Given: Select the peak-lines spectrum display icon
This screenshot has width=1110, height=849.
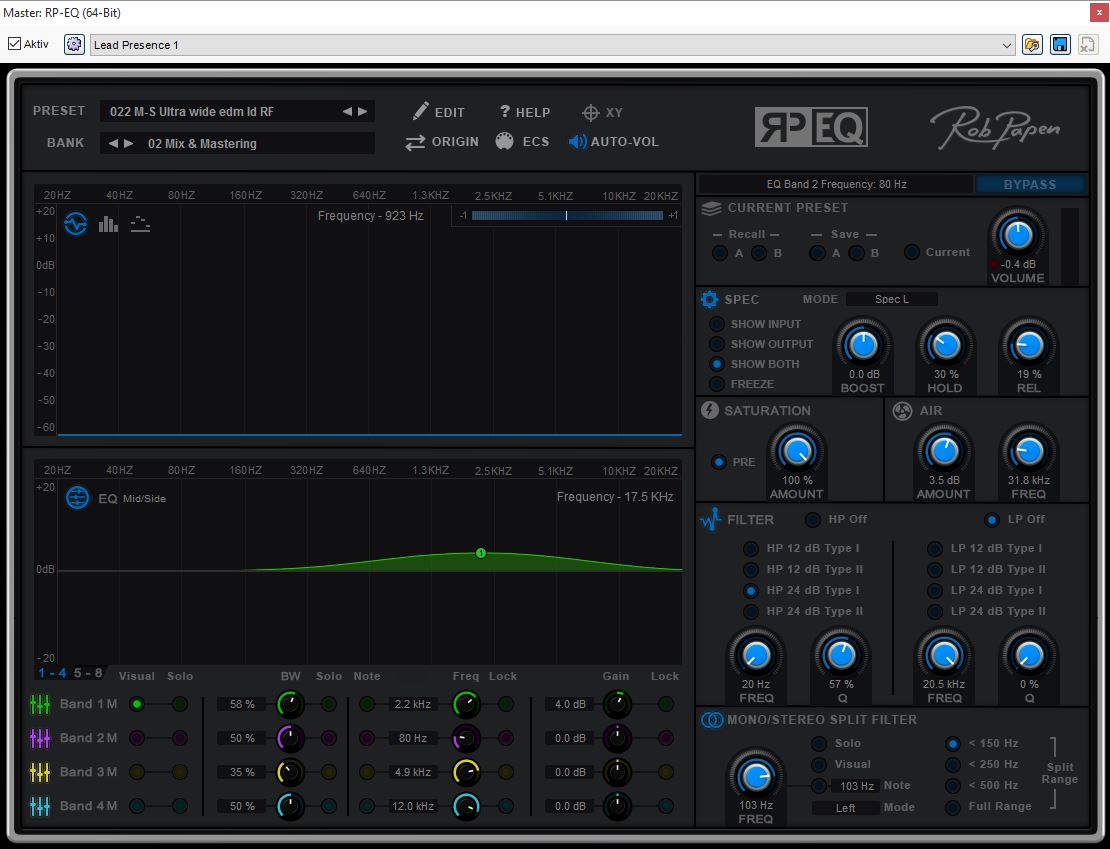Looking at the screenshot, I should pos(140,224).
